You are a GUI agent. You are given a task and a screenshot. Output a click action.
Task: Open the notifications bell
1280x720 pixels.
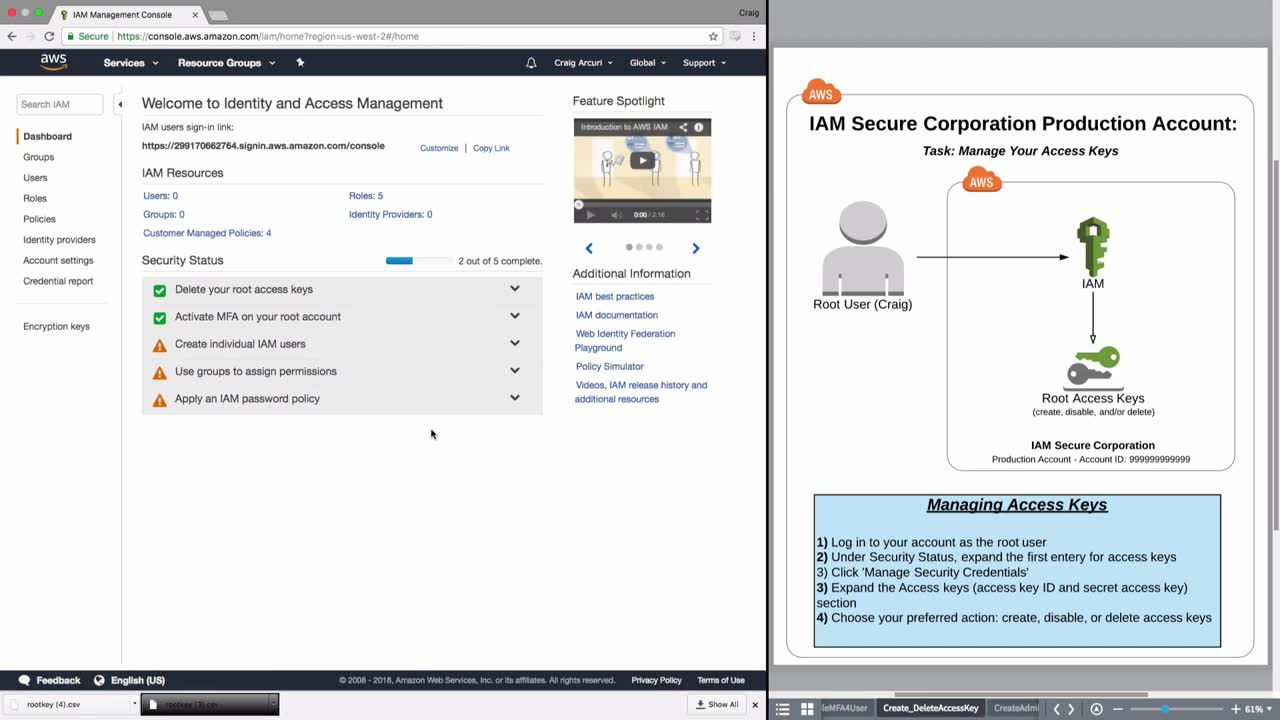(531, 63)
